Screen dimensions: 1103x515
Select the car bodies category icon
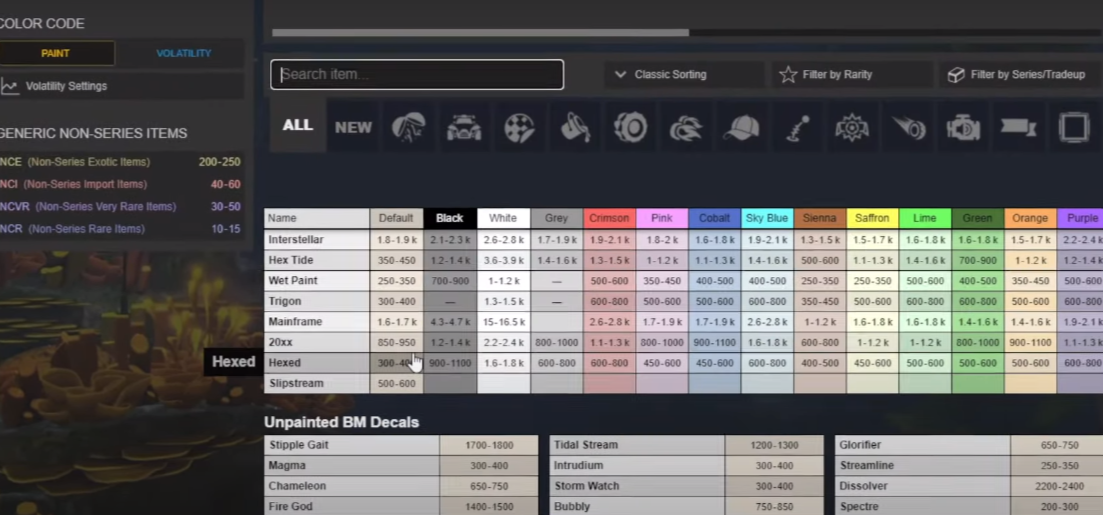464,127
